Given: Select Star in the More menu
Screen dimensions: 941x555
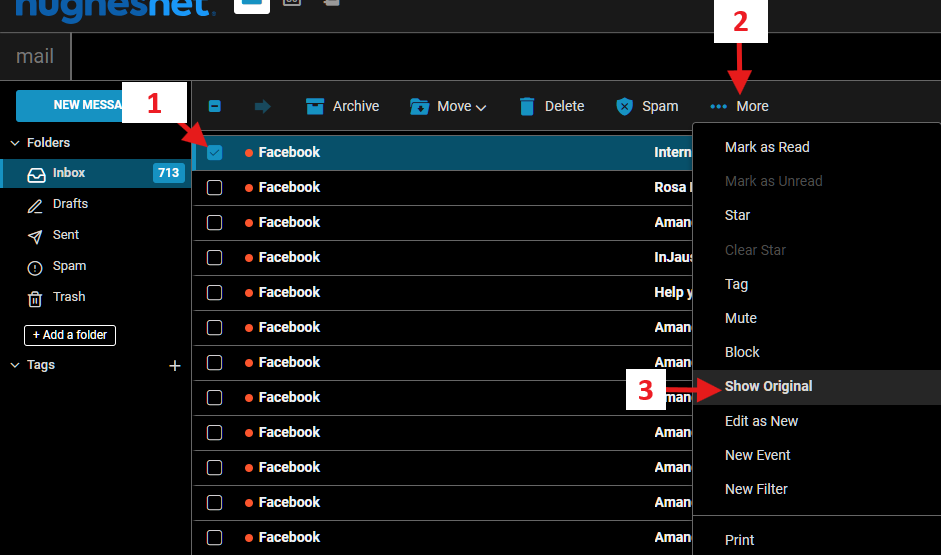Looking at the screenshot, I should click(737, 215).
